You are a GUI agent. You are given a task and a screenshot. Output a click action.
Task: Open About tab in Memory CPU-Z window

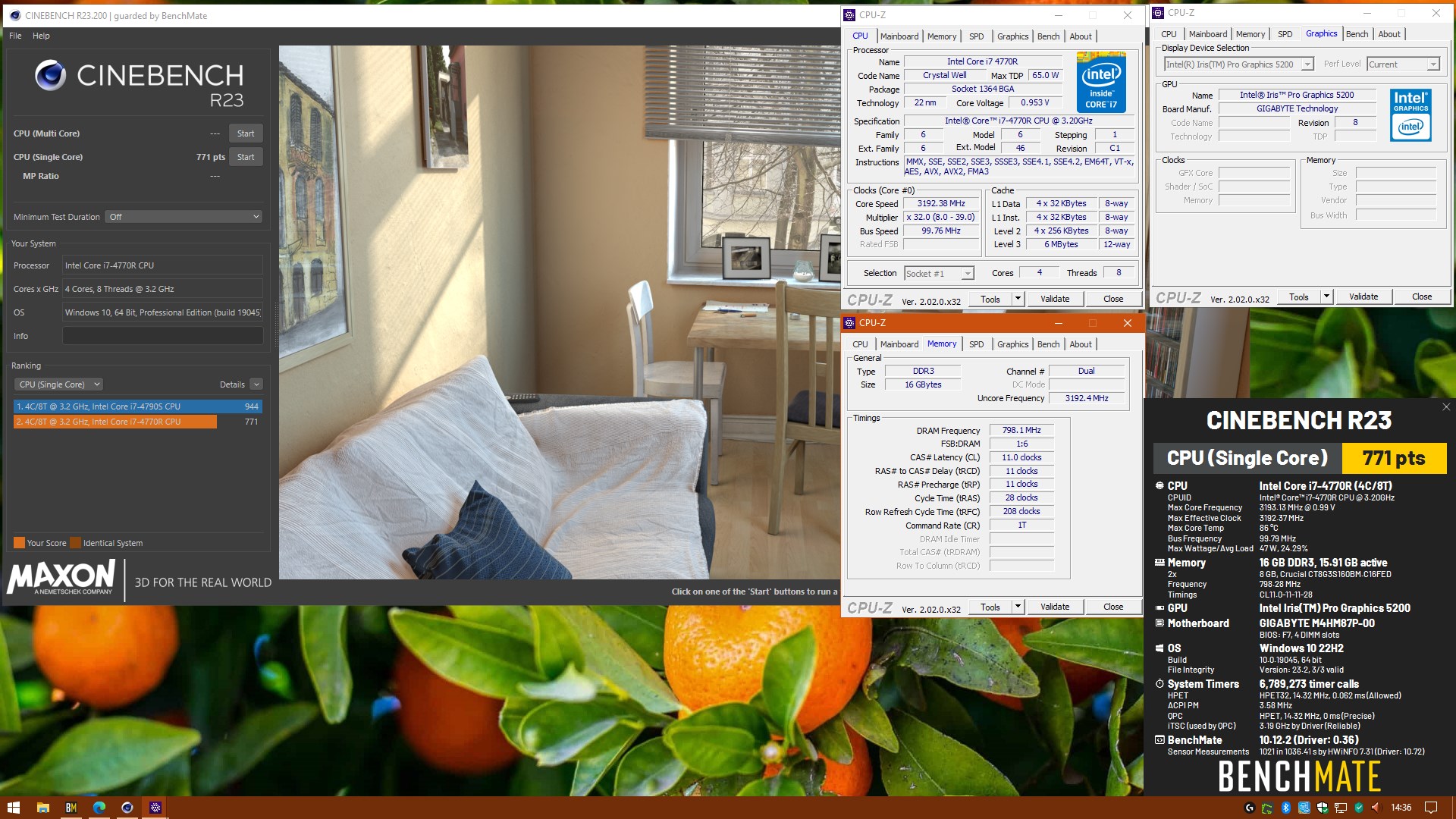pyautogui.click(x=1081, y=344)
